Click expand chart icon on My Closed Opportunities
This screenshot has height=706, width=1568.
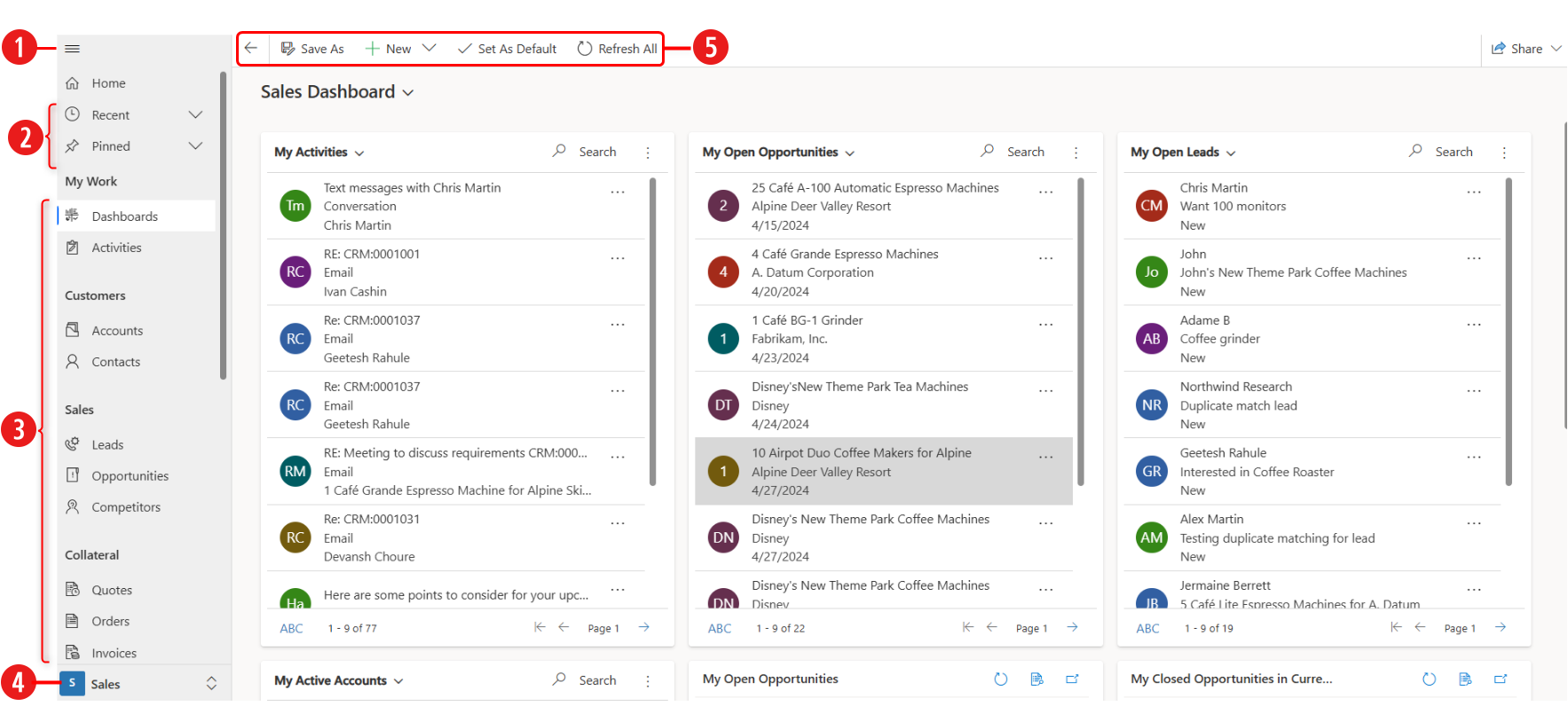[1501, 679]
